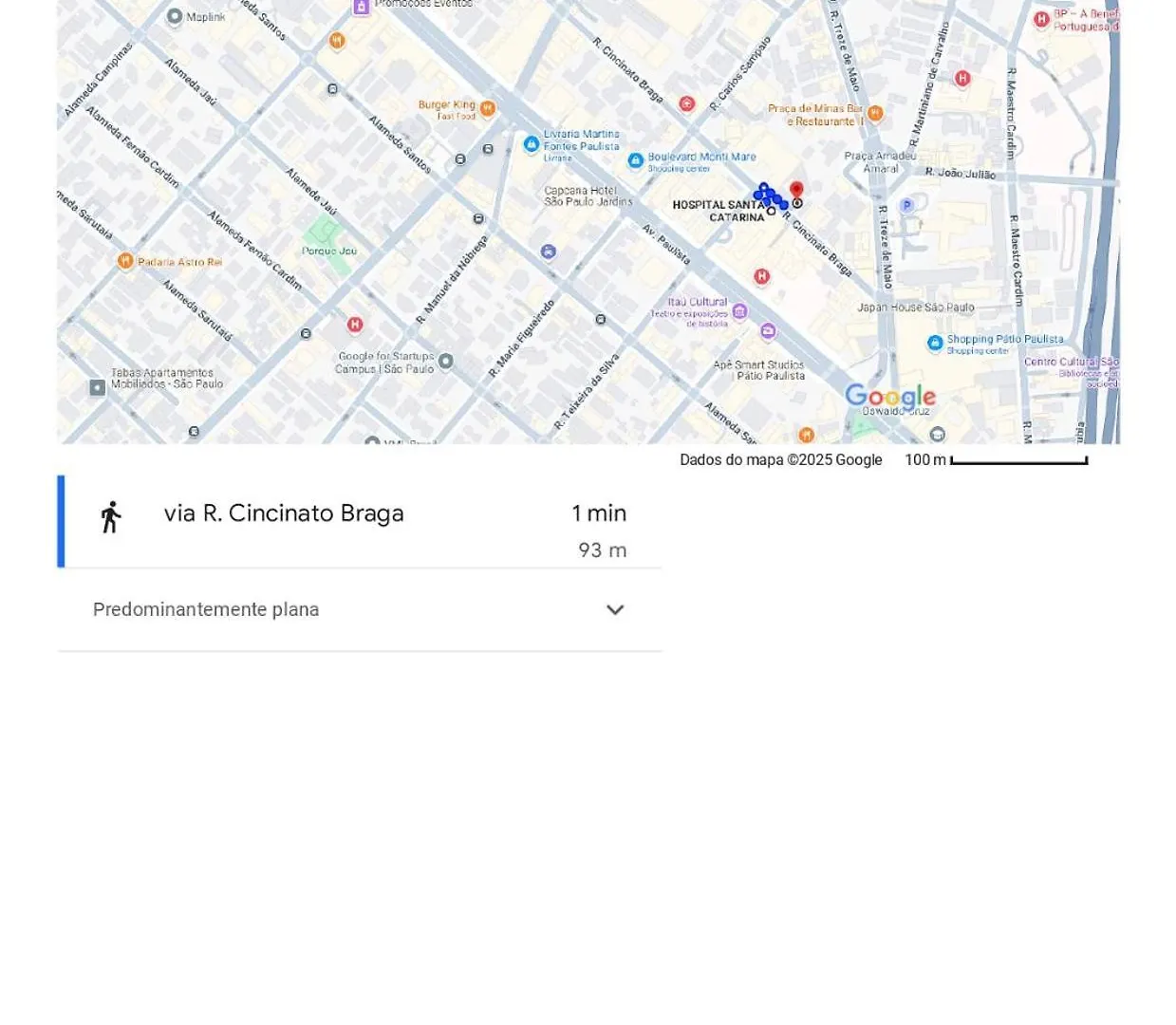
Task: Select the Padaria Astro Rei bakery marker
Action: click(125, 261)
